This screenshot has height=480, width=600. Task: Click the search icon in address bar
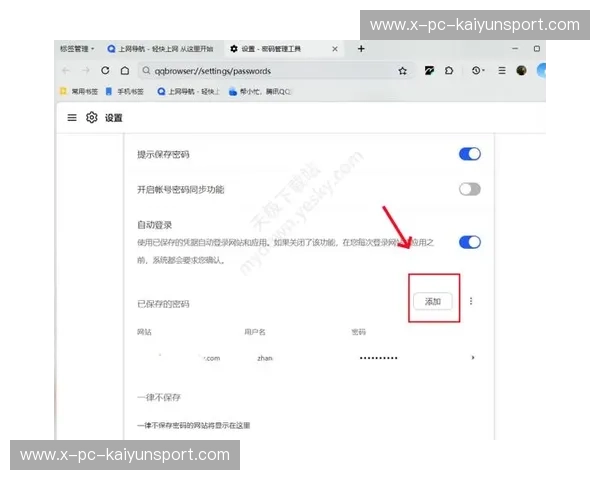coord(146,70)
